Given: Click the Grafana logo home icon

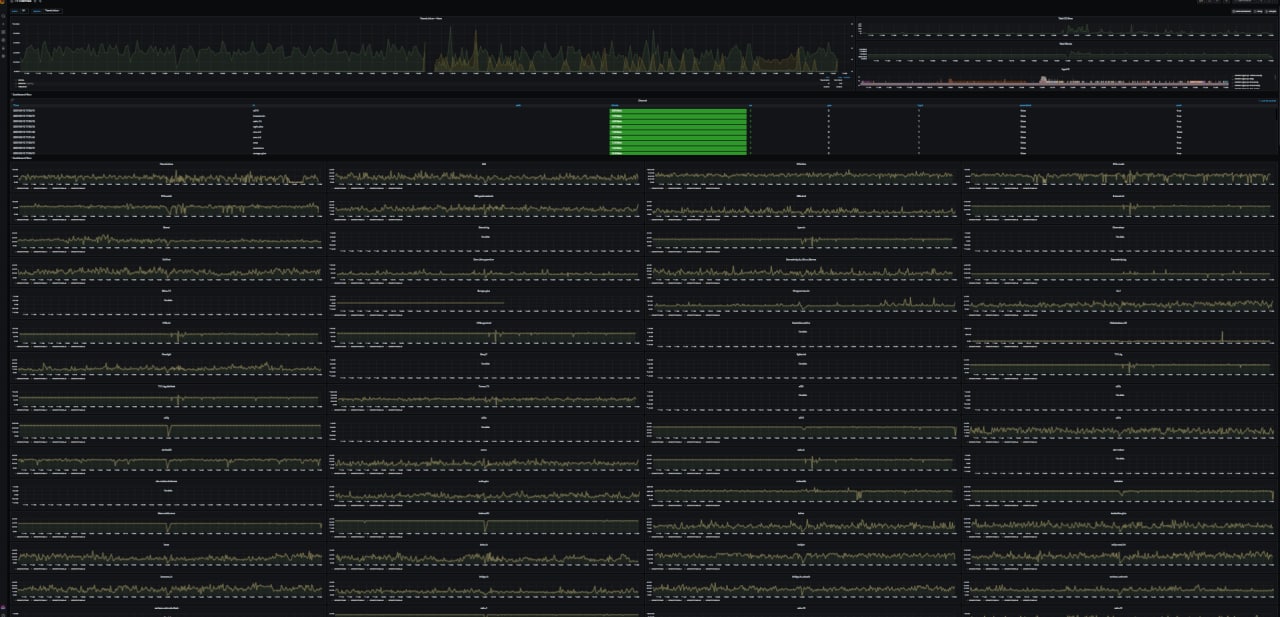Looking at the screenshot, I should tap(2, 2).
